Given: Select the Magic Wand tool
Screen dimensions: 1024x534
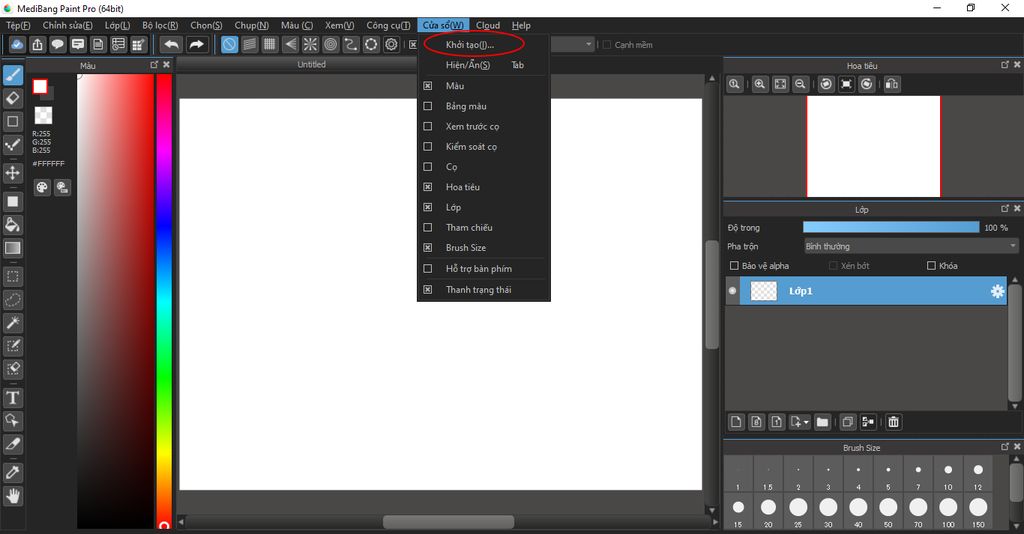Looking at the screenshot, I should [12, 322].
